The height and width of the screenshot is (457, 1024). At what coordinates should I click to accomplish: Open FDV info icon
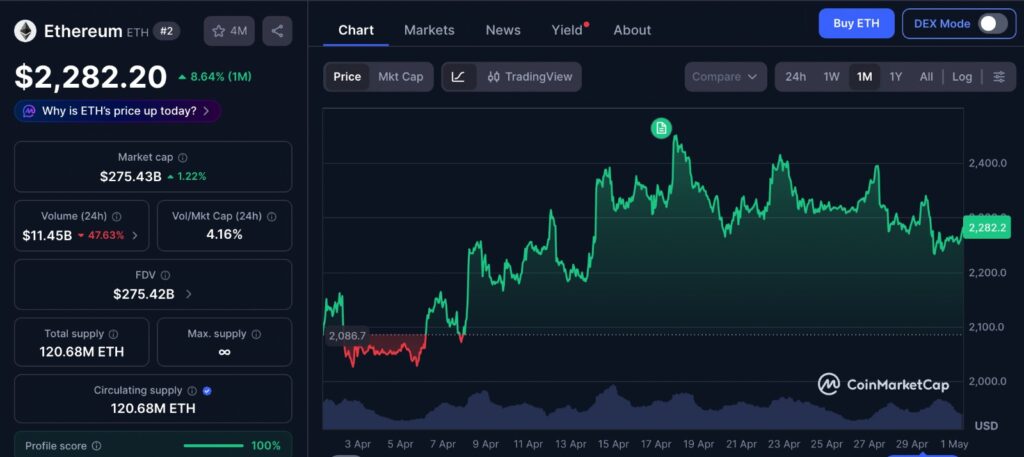[165, 276]
